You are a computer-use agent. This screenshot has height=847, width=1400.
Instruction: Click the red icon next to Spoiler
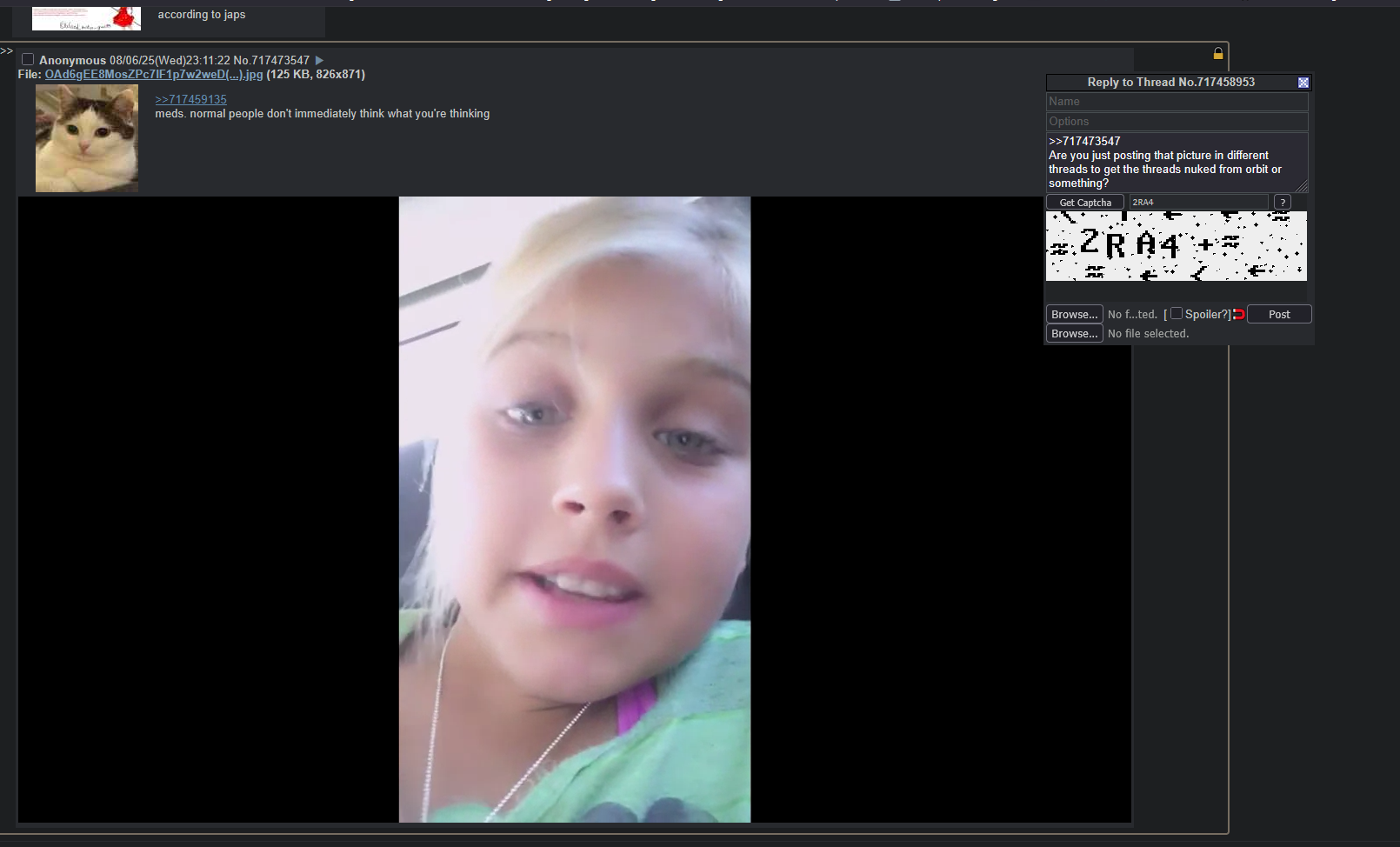[1239, 314]
